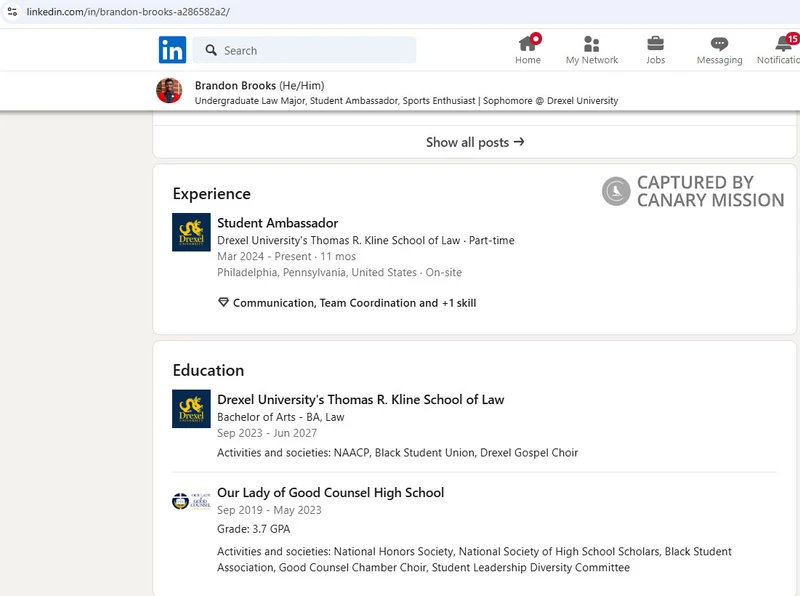800x596 pixels.
Task: Click Drexel logo beside Student Ambassador
Action: pyautogui.click(x=191, y=232)
